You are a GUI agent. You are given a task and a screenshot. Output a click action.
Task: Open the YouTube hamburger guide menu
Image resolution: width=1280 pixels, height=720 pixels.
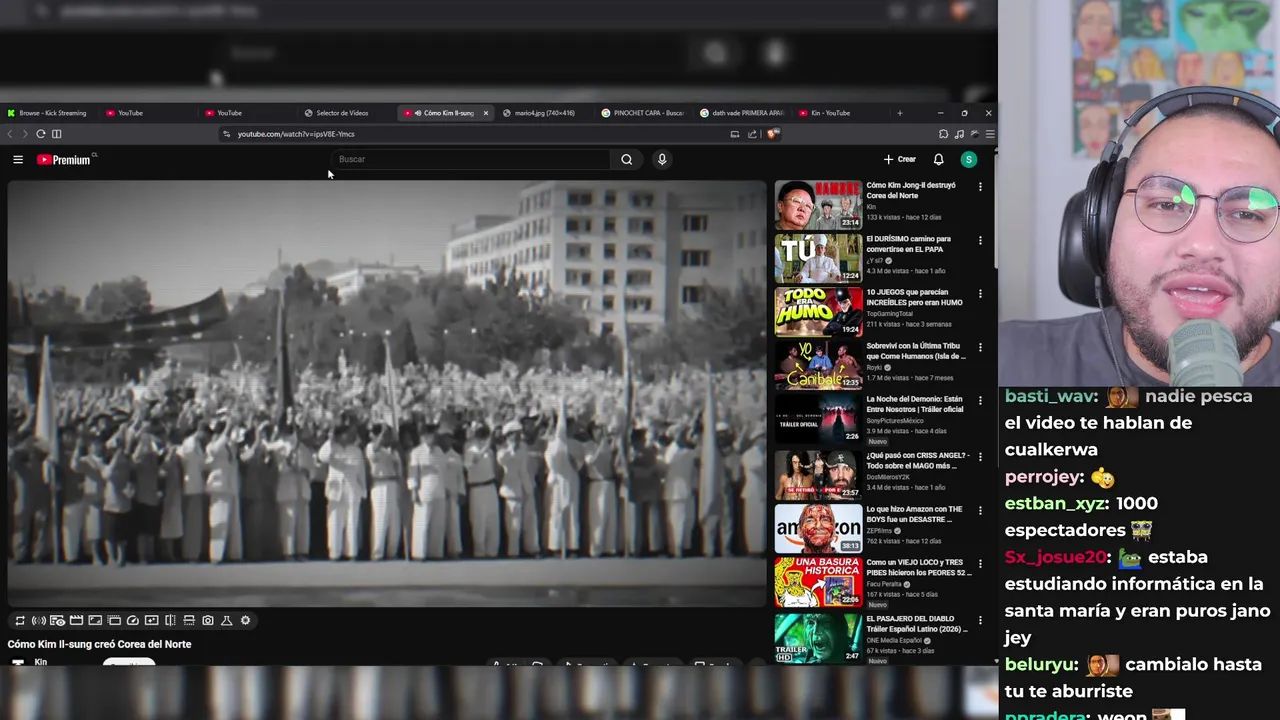point(18,159)
